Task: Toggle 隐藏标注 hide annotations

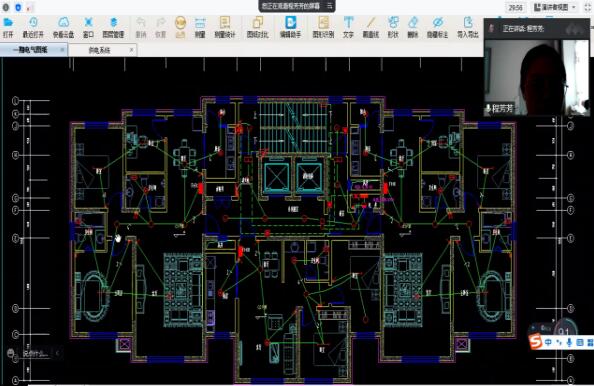Action: tap(438, 22)
